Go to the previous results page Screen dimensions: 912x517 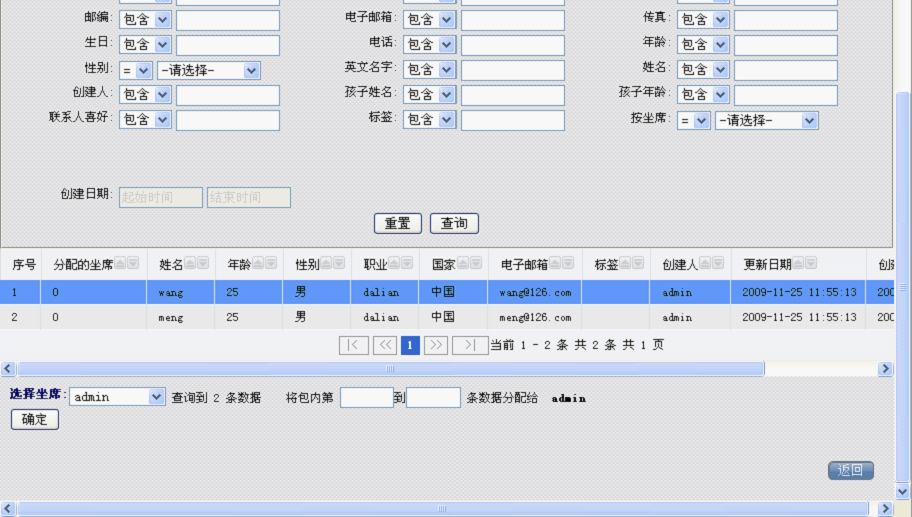click(x=385, y=345)
